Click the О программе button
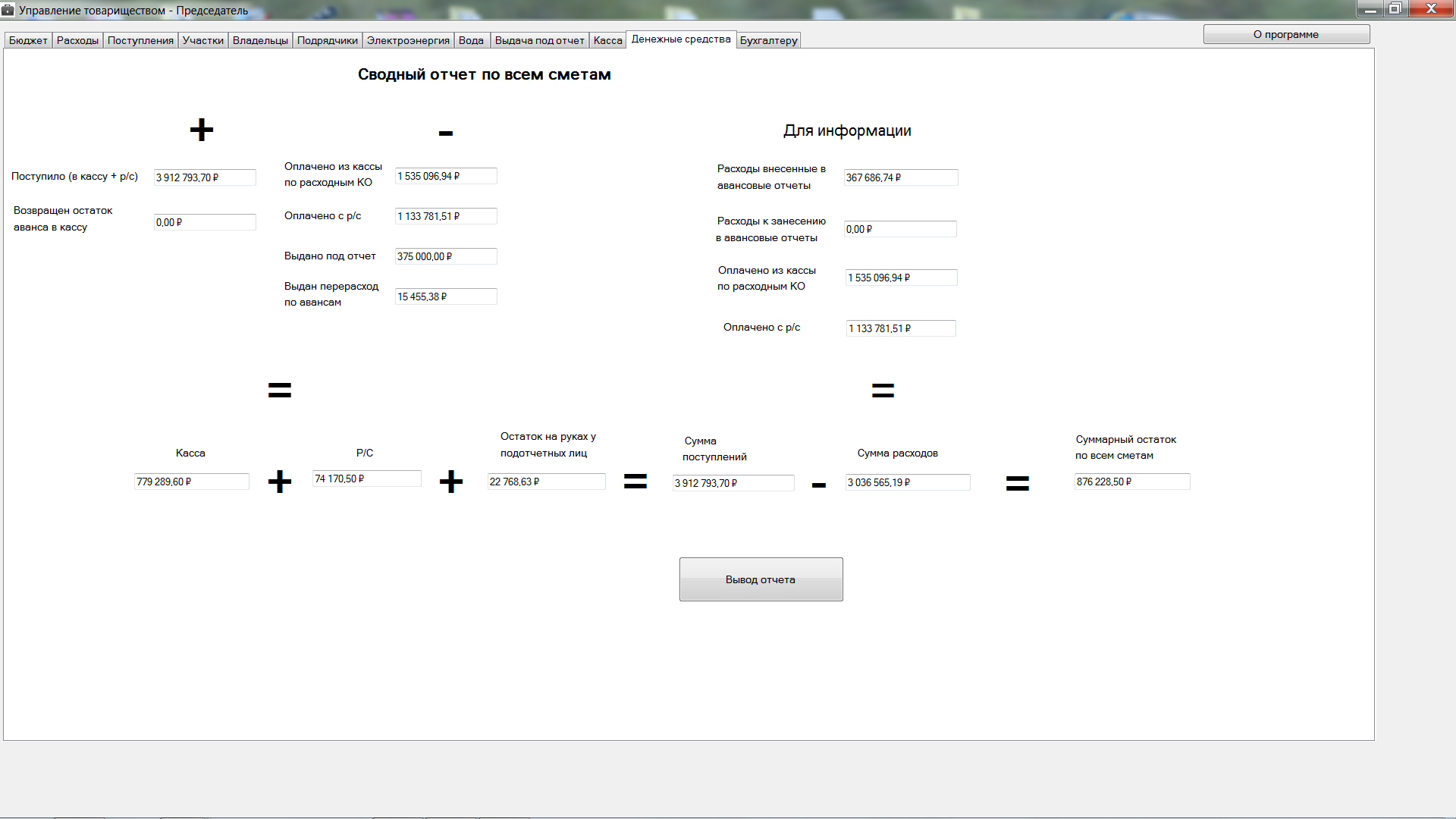 1285,34
